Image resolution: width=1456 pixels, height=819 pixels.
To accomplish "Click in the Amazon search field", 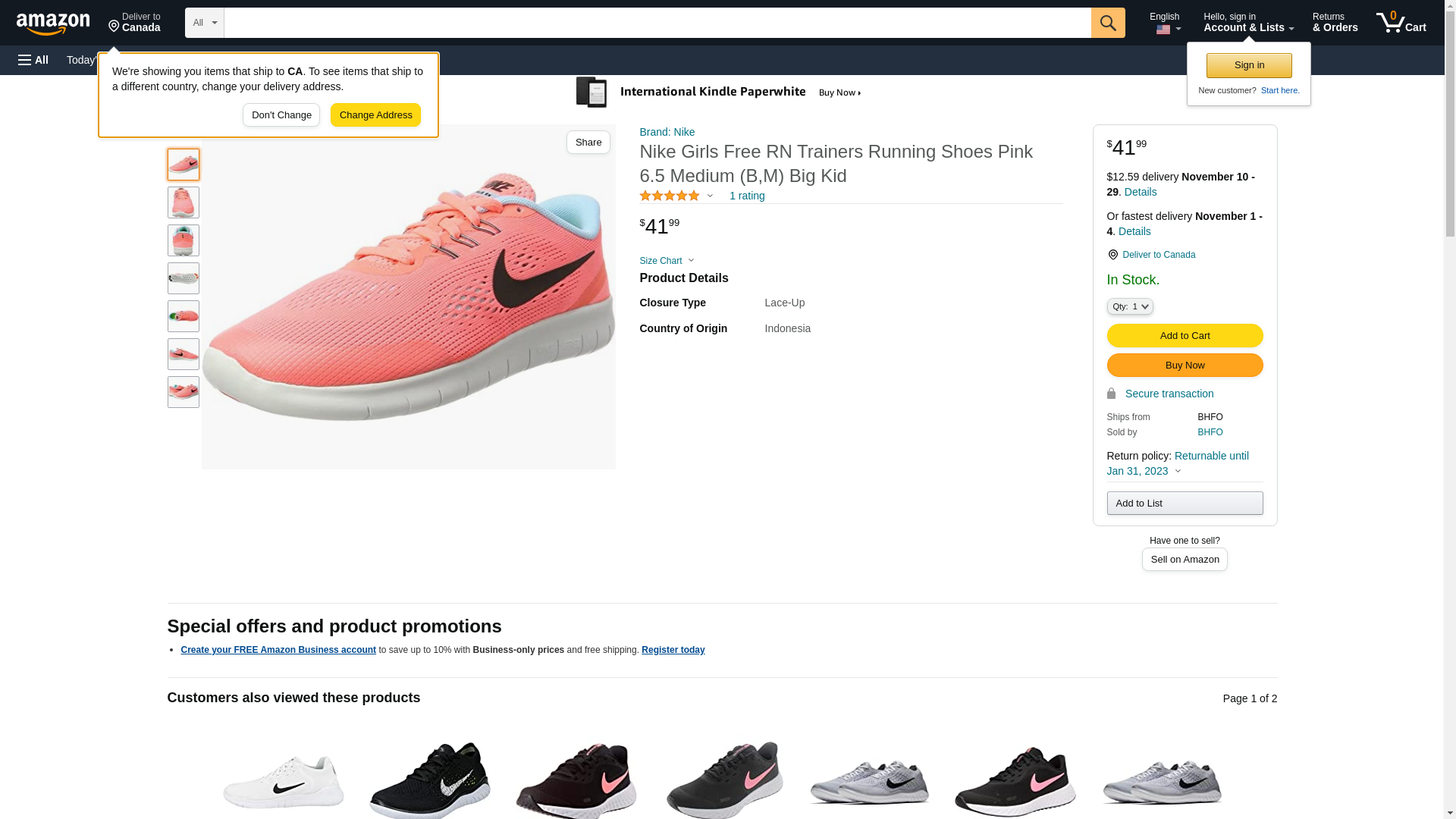I will tap(657, 23).
